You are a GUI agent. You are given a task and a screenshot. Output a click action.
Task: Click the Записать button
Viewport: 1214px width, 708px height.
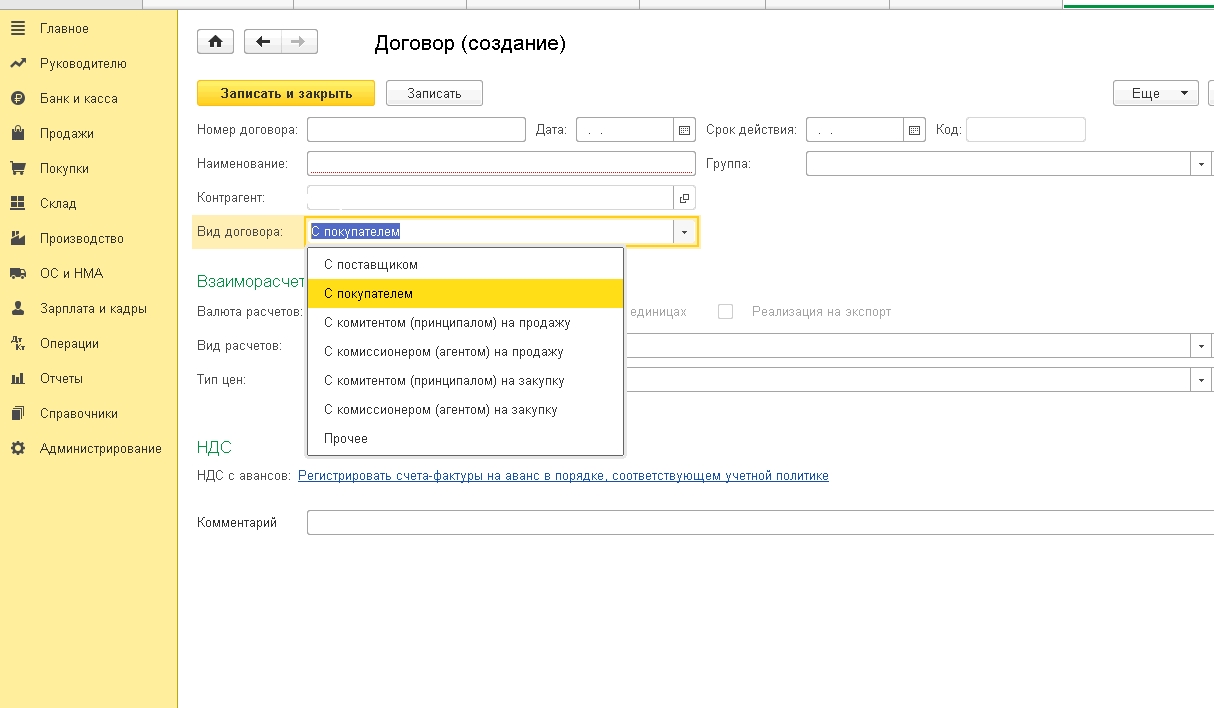(x=434, y=93)
